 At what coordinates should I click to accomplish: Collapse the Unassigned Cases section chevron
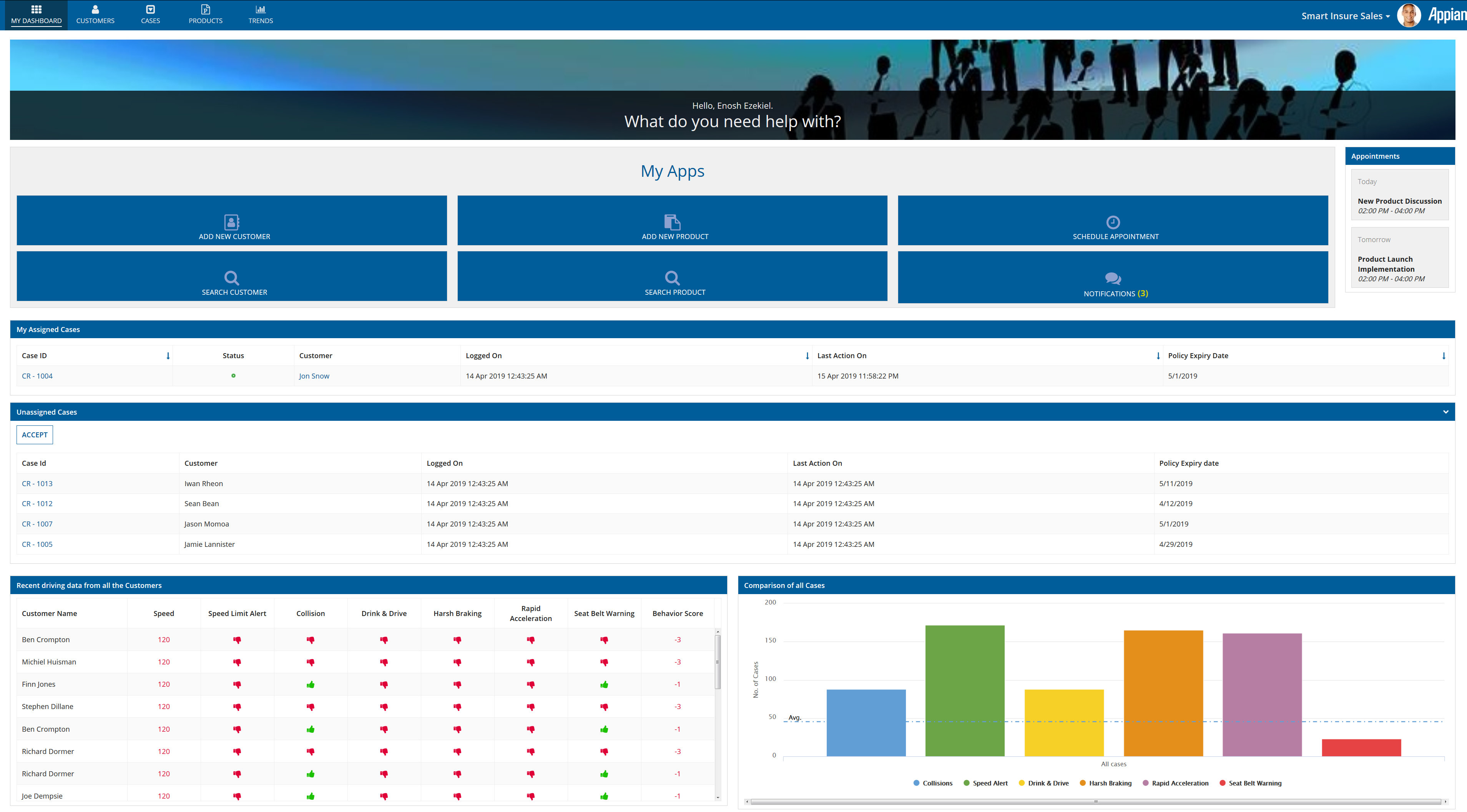1445,412
